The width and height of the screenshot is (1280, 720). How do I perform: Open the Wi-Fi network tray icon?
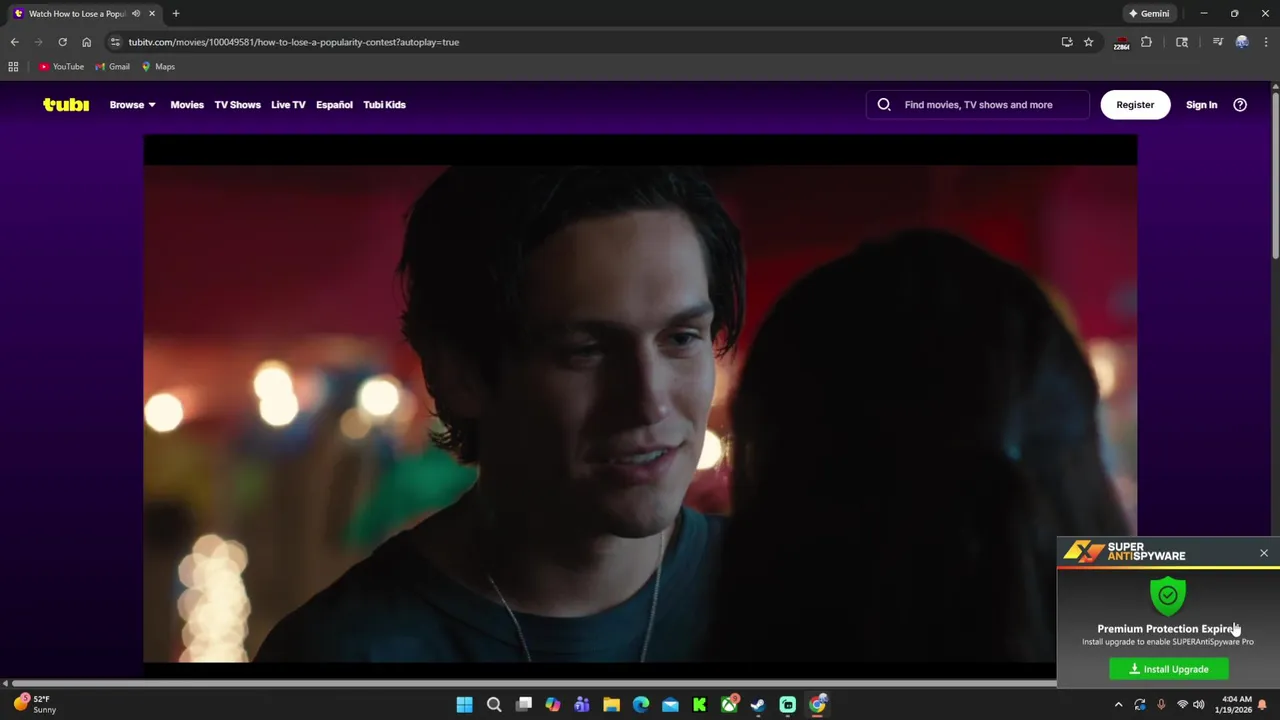tap(1182, 704)
